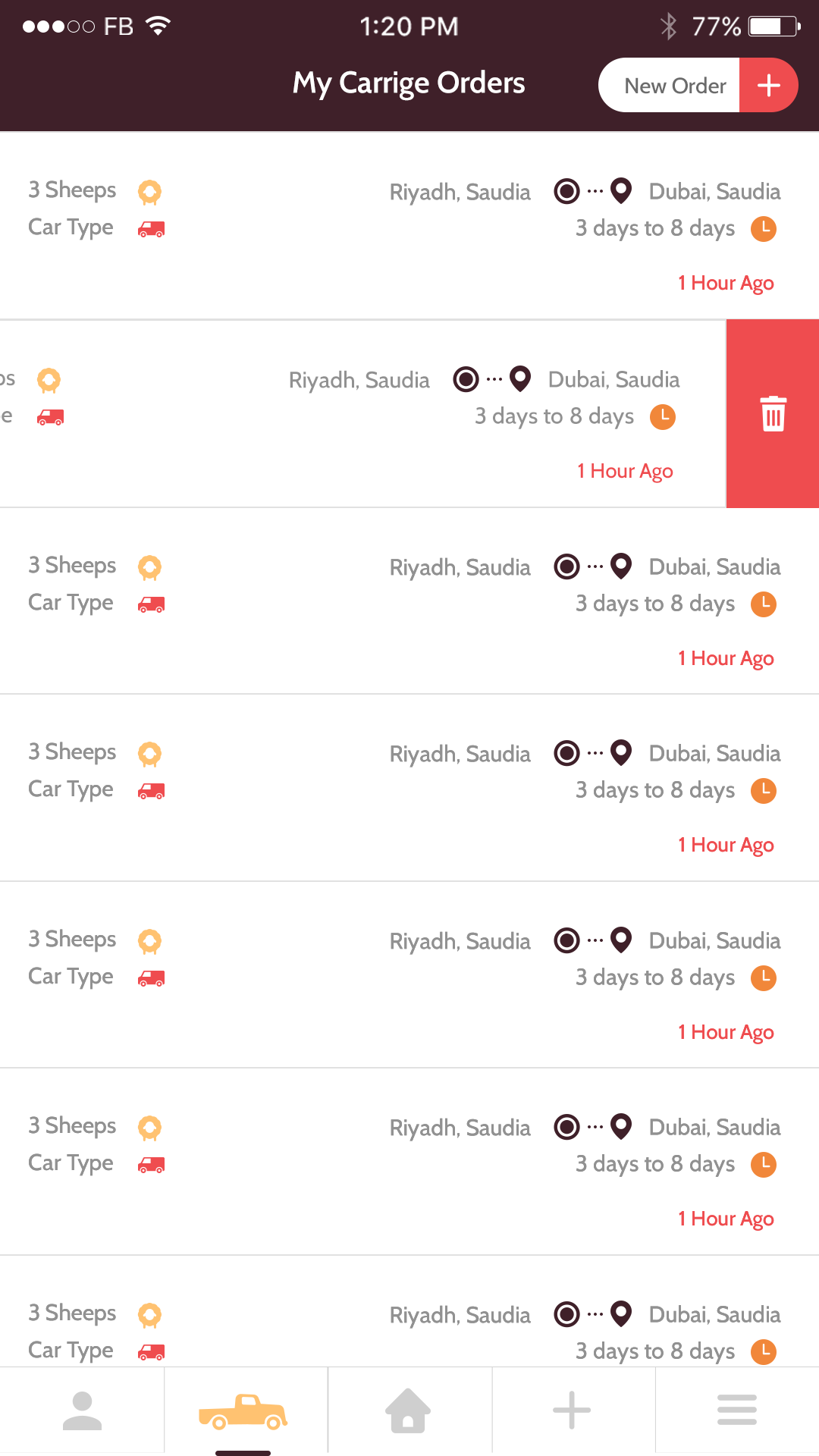Tap the red van icon in first order

(x=151, y=228)
